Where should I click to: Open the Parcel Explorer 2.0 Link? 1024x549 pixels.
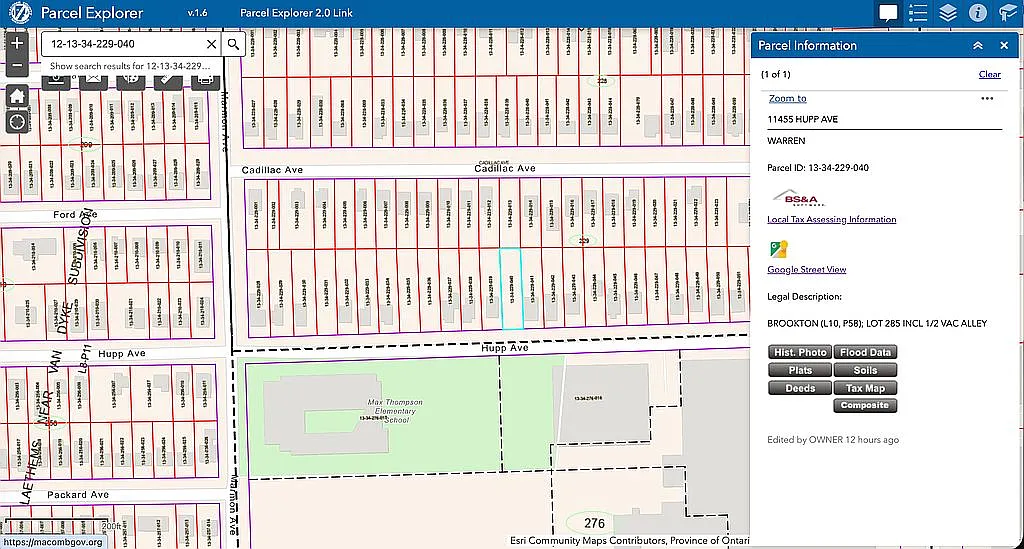(296, 13)
